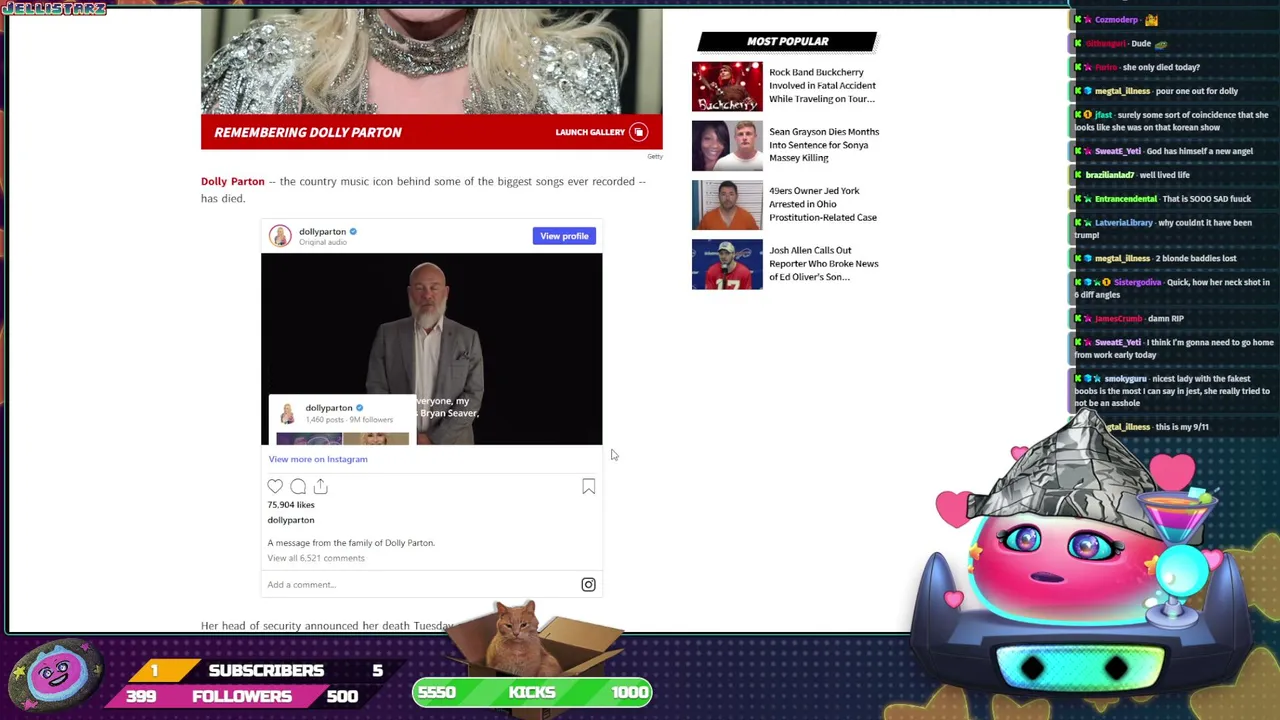Click megtal_illness on the '2 blonde baddies lost' message

click(x=1122, y=259)
